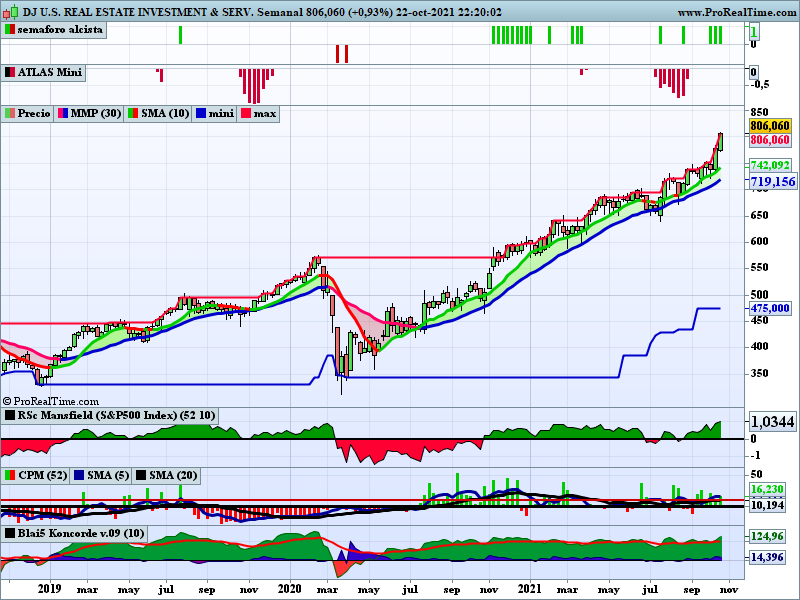Click the candlestick icon beside the chart title

(10, 11)
